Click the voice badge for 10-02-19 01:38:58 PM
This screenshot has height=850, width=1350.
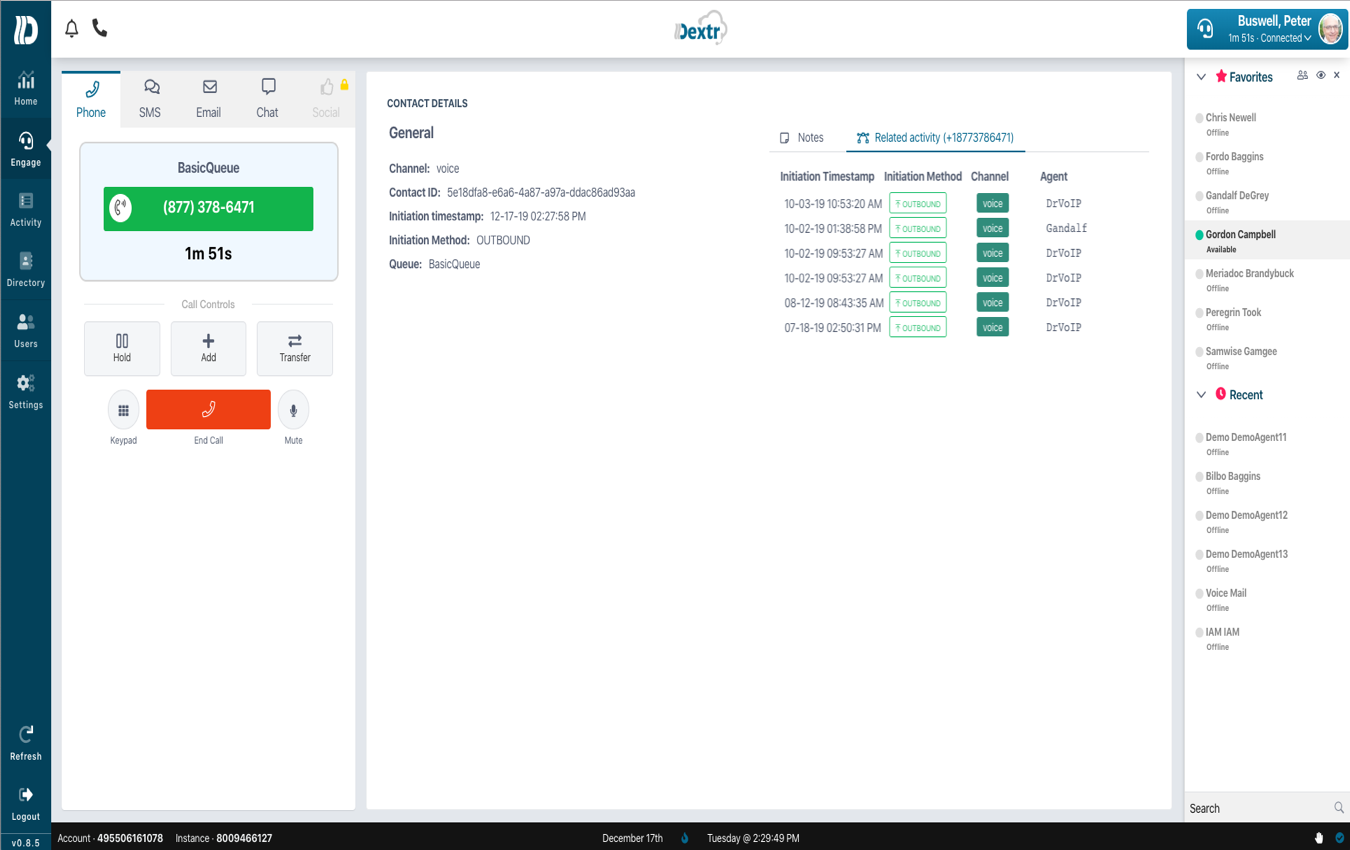coord(992,228)
